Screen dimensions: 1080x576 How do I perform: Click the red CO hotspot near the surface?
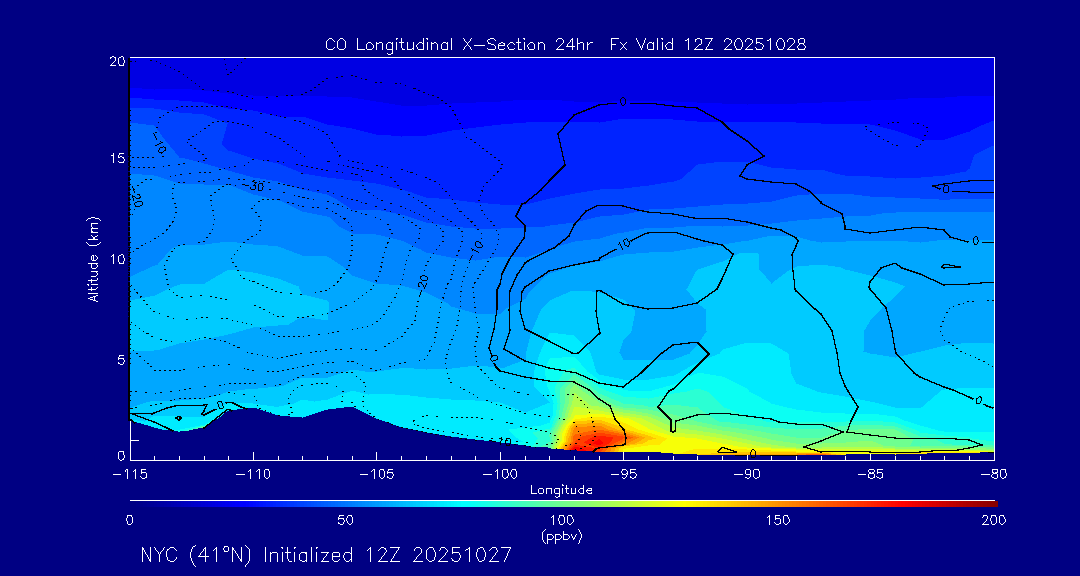pyautogui.click(x=590, y=436)
